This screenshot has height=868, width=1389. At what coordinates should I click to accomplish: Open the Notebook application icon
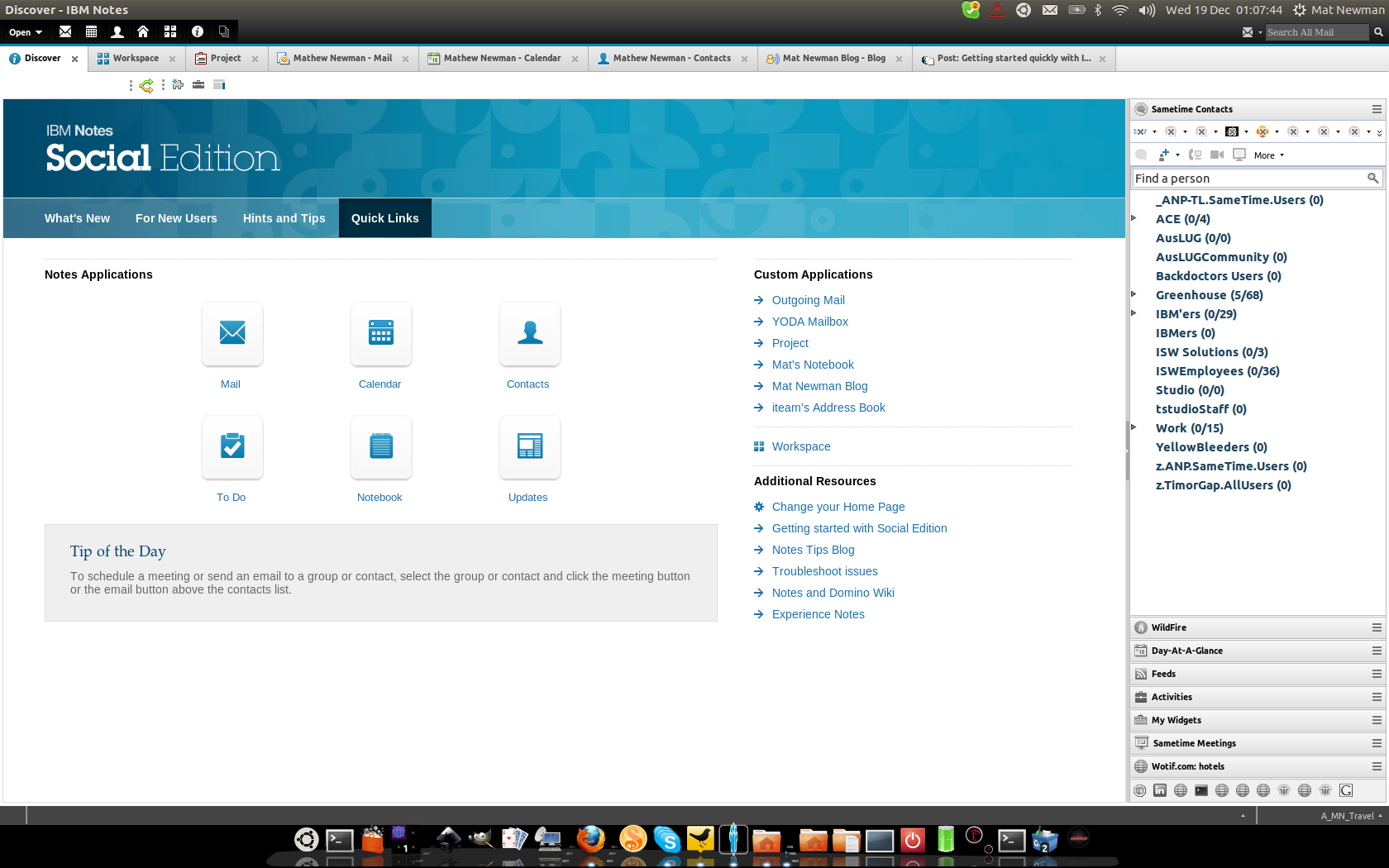380,446
